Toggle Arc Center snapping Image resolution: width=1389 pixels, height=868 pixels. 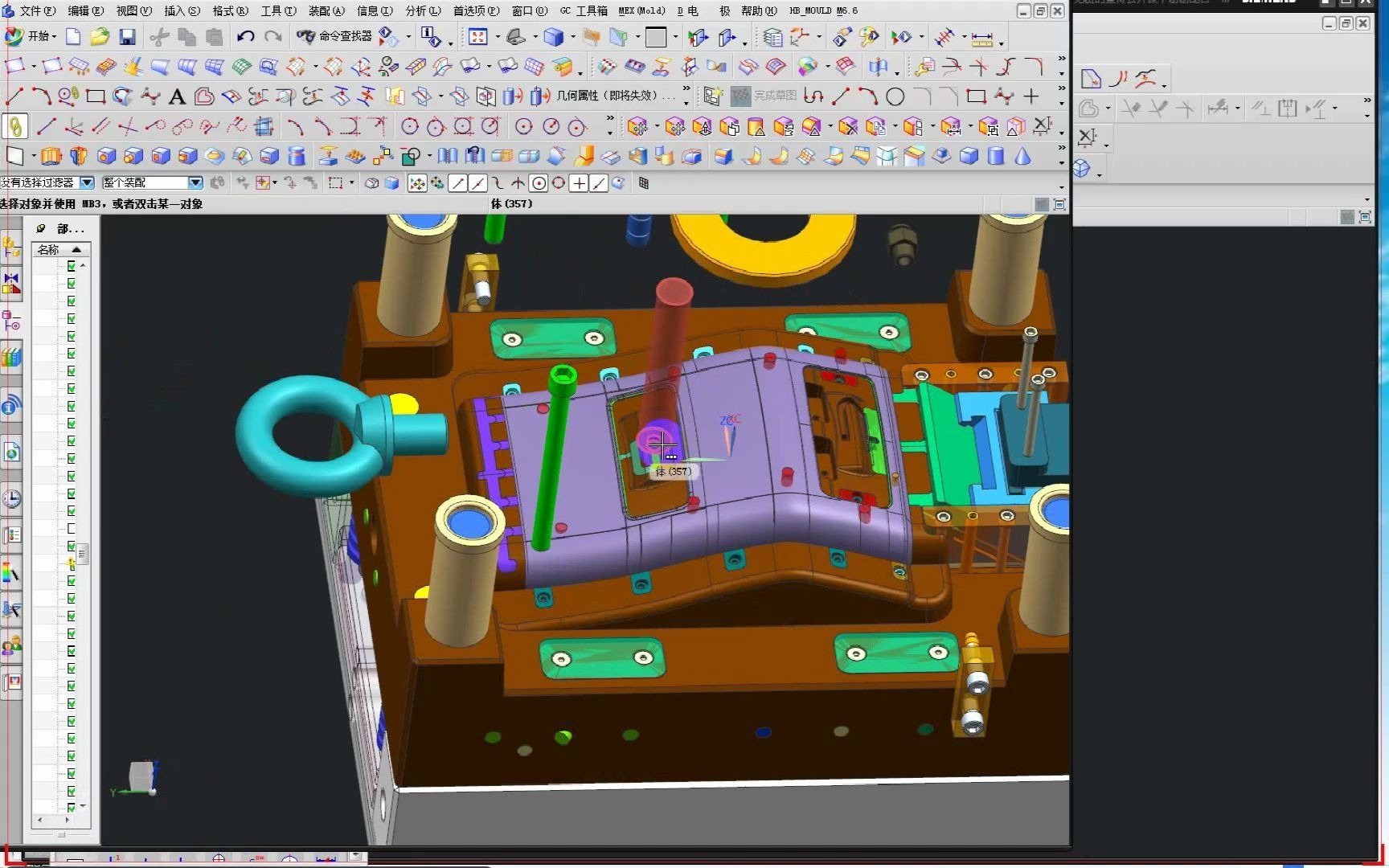[539, 183]
